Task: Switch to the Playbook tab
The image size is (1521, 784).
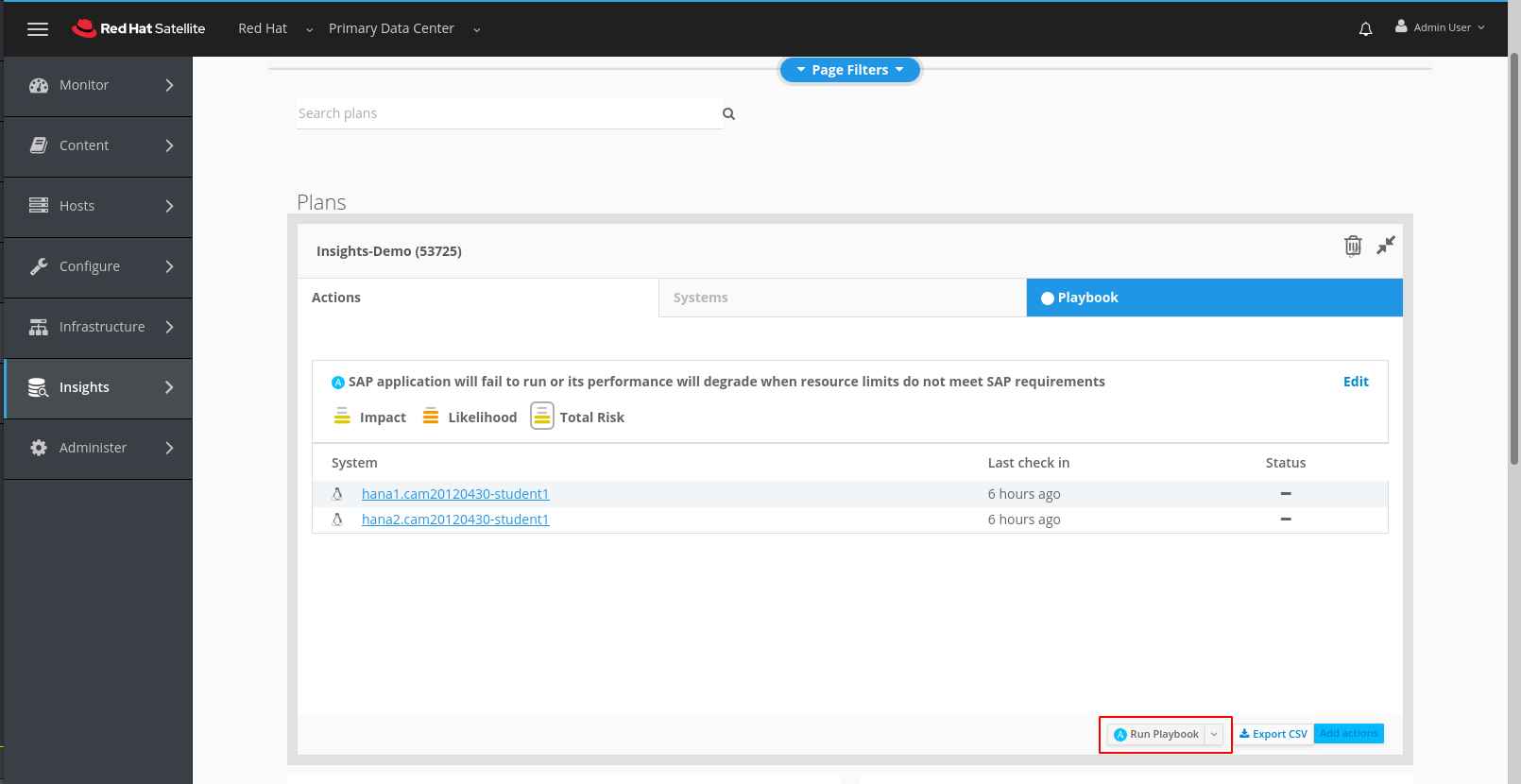Action: click(1215, 298)
